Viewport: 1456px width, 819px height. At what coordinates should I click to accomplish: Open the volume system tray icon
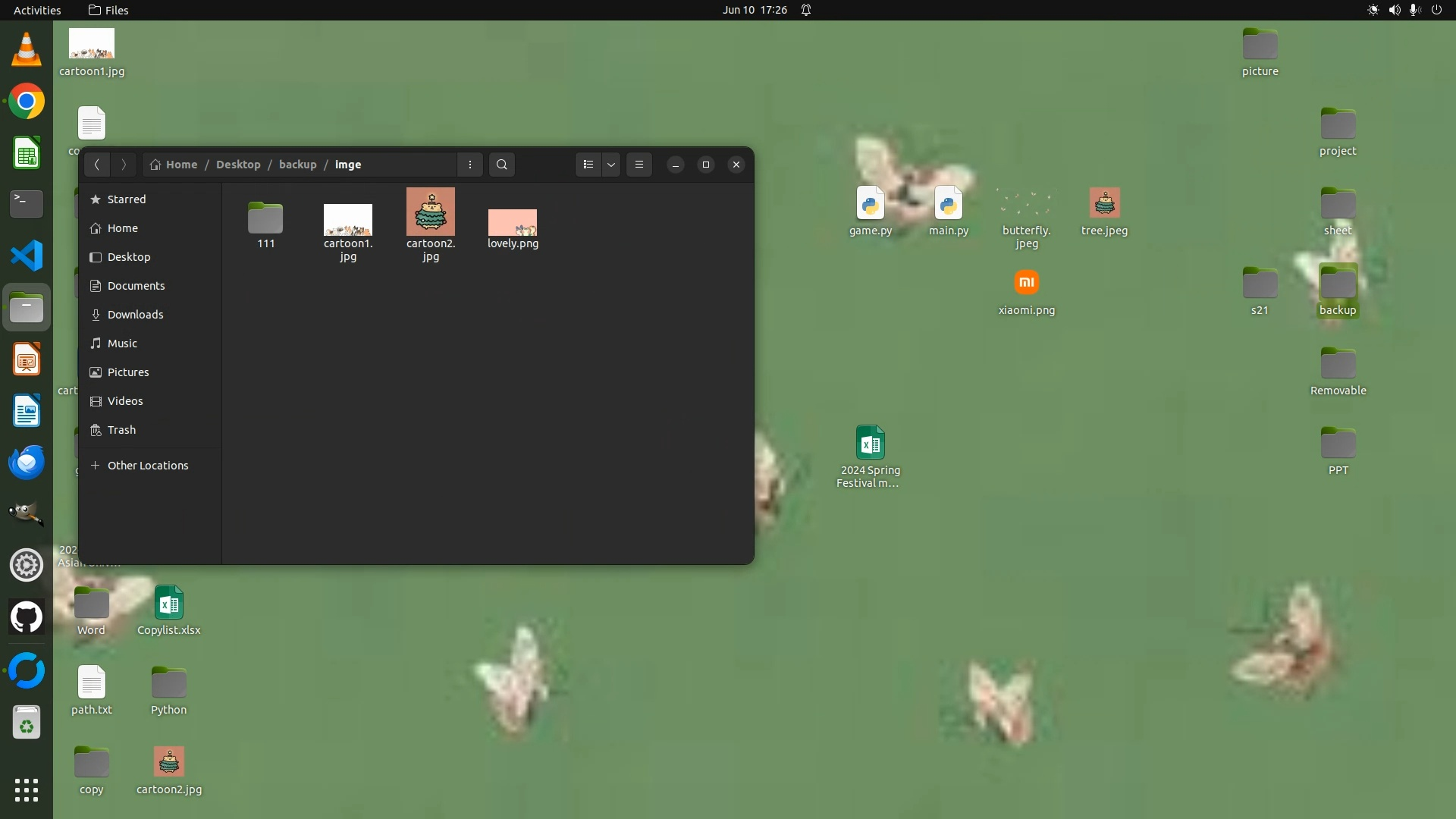[x=1394, y=10]
